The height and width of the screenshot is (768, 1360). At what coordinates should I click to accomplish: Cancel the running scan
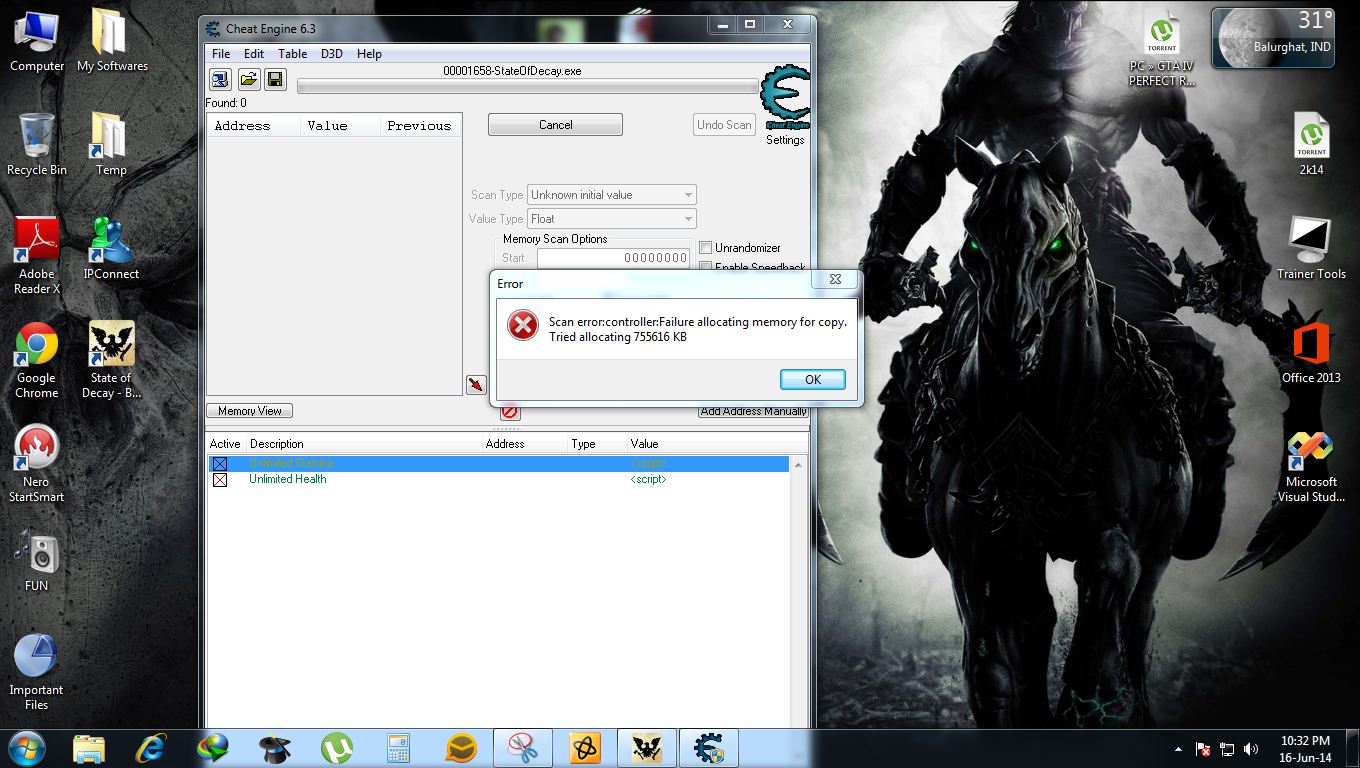pyautogui.click(x=555, y=125)
